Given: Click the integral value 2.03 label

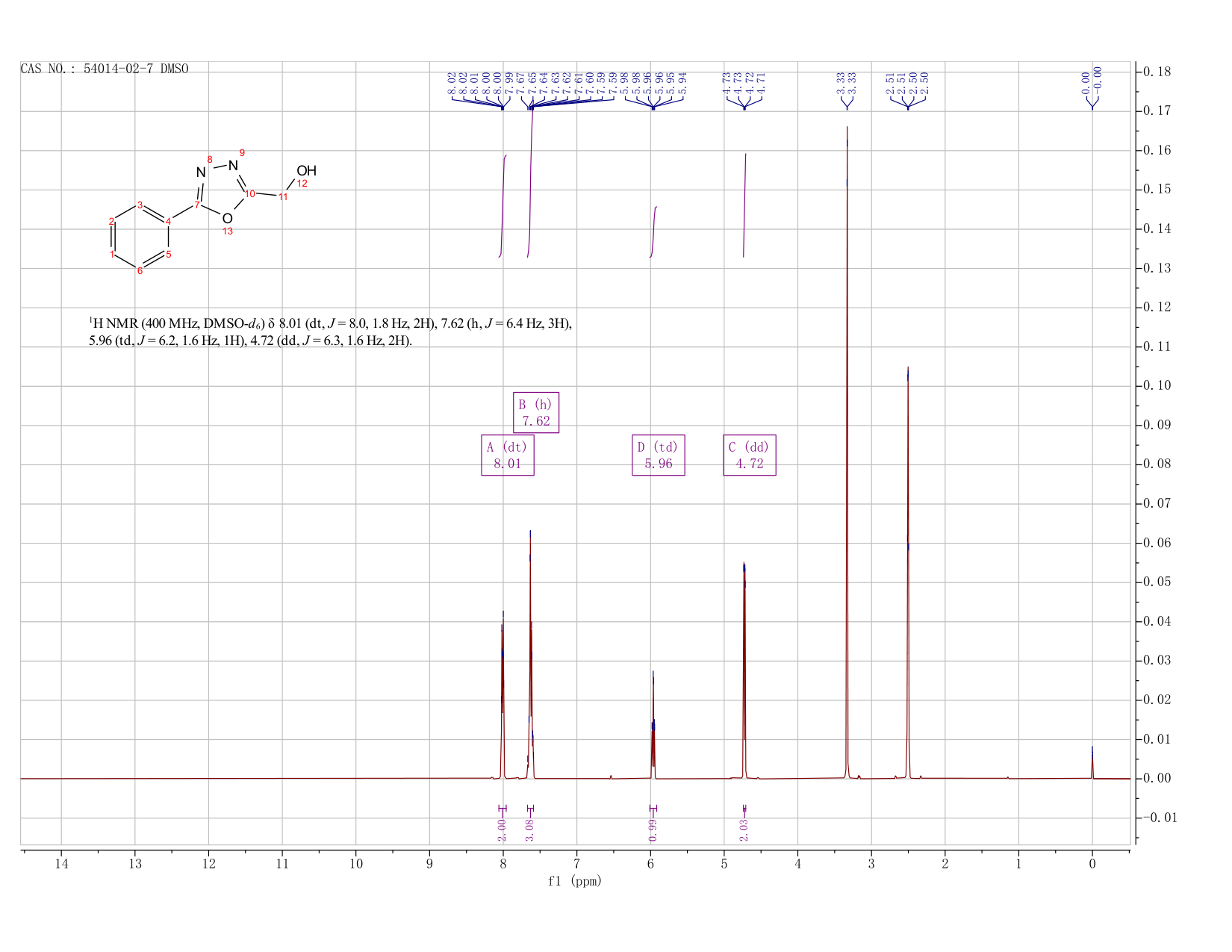Looking at the screenshot, I should (744, 830).
